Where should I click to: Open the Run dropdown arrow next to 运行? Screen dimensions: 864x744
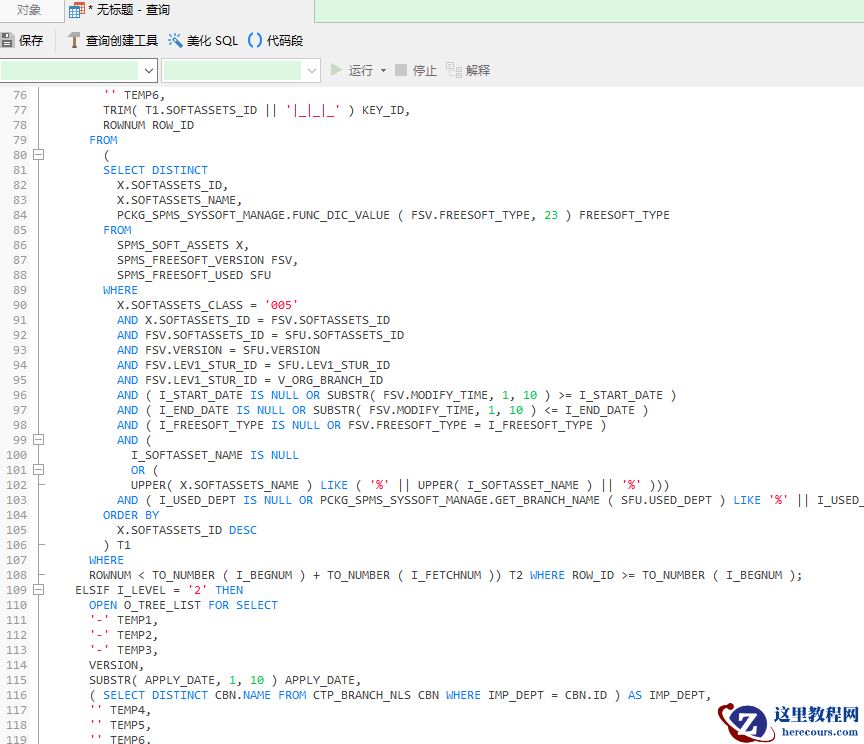pyautogui.click(x=384, y=71)
